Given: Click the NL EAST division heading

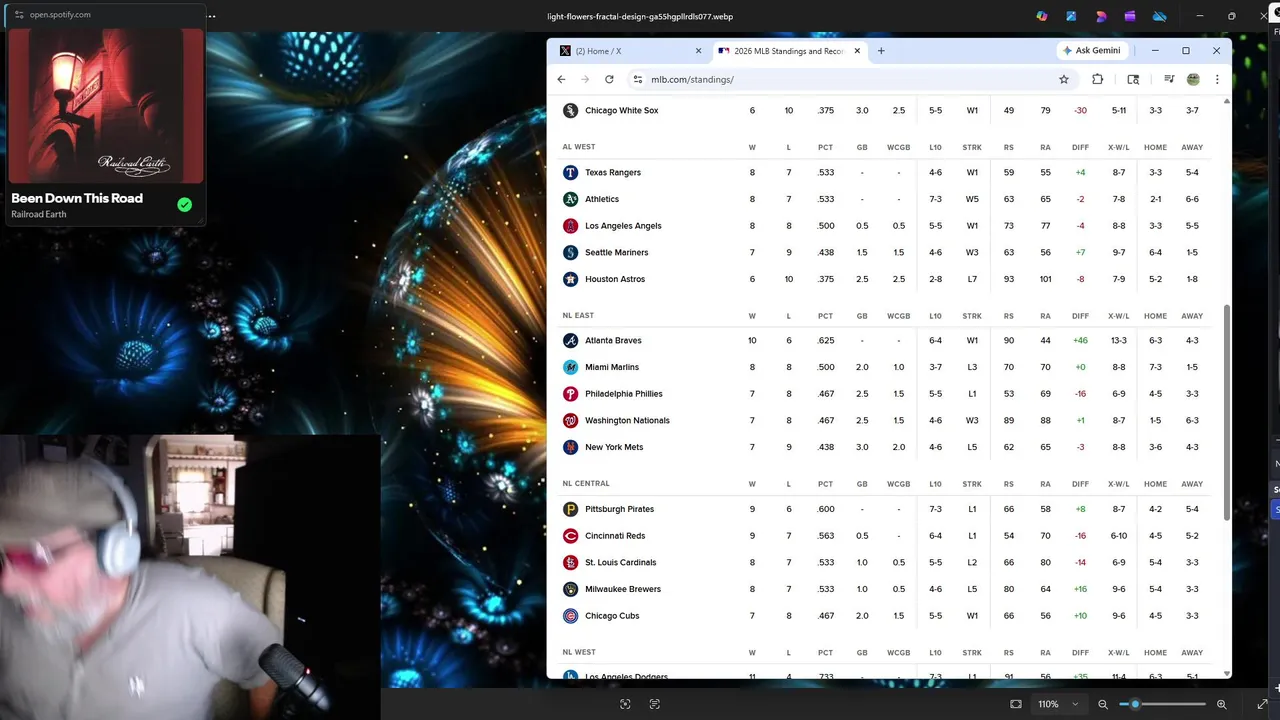Looking at the screenshot, I should [x=578, y=315].
